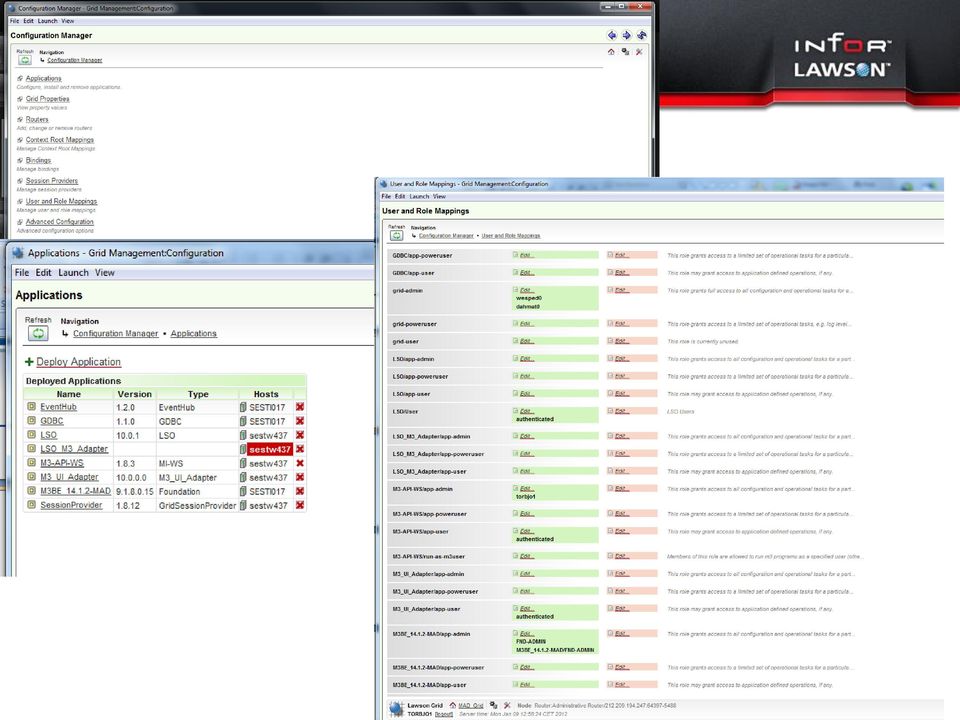Click the logout link next to TORBJO1
The height and width of the screenshot is (720, 960).
[x=444, y=714]
